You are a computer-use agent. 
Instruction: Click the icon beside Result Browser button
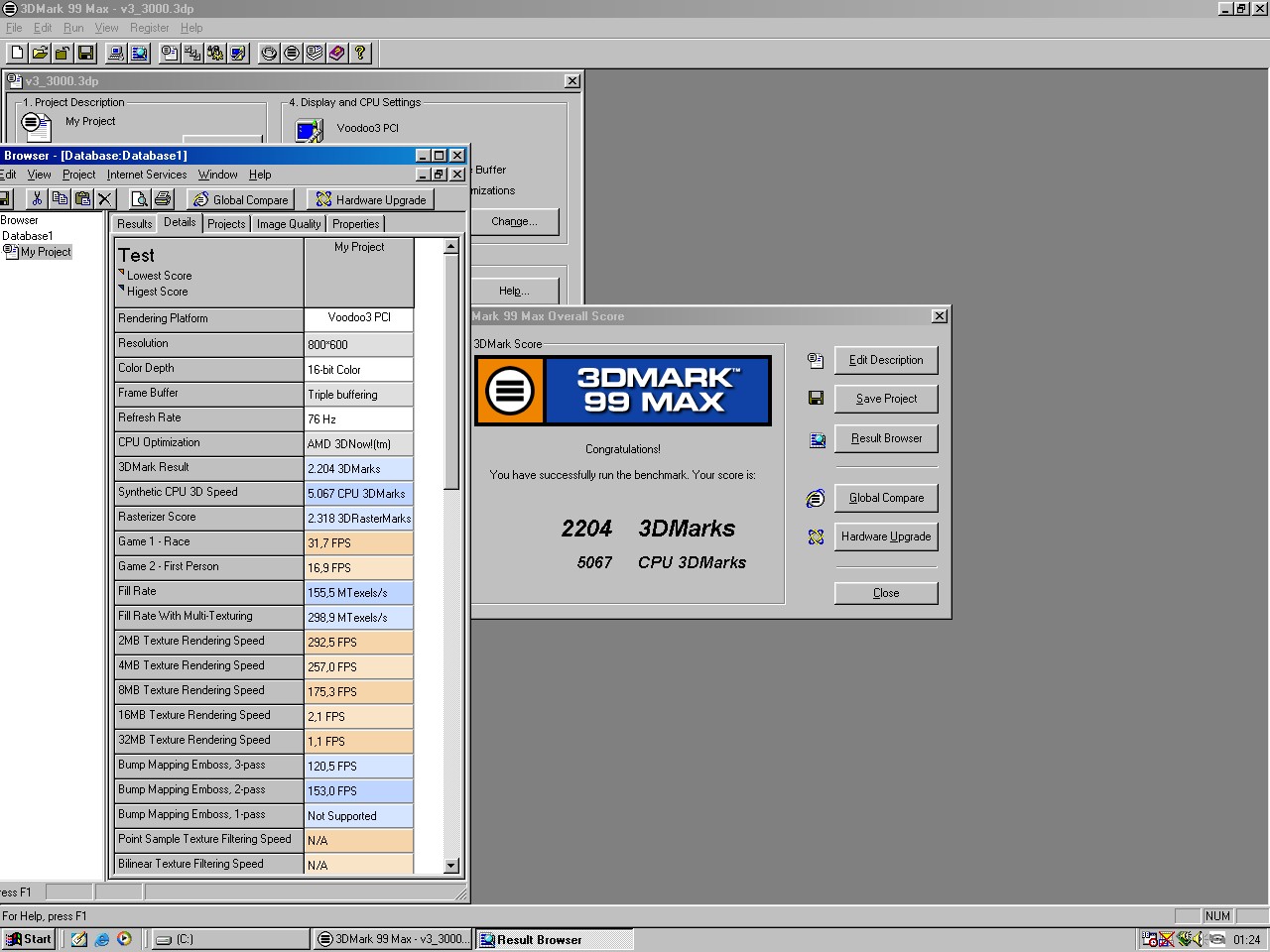click(x=817, y=439)
